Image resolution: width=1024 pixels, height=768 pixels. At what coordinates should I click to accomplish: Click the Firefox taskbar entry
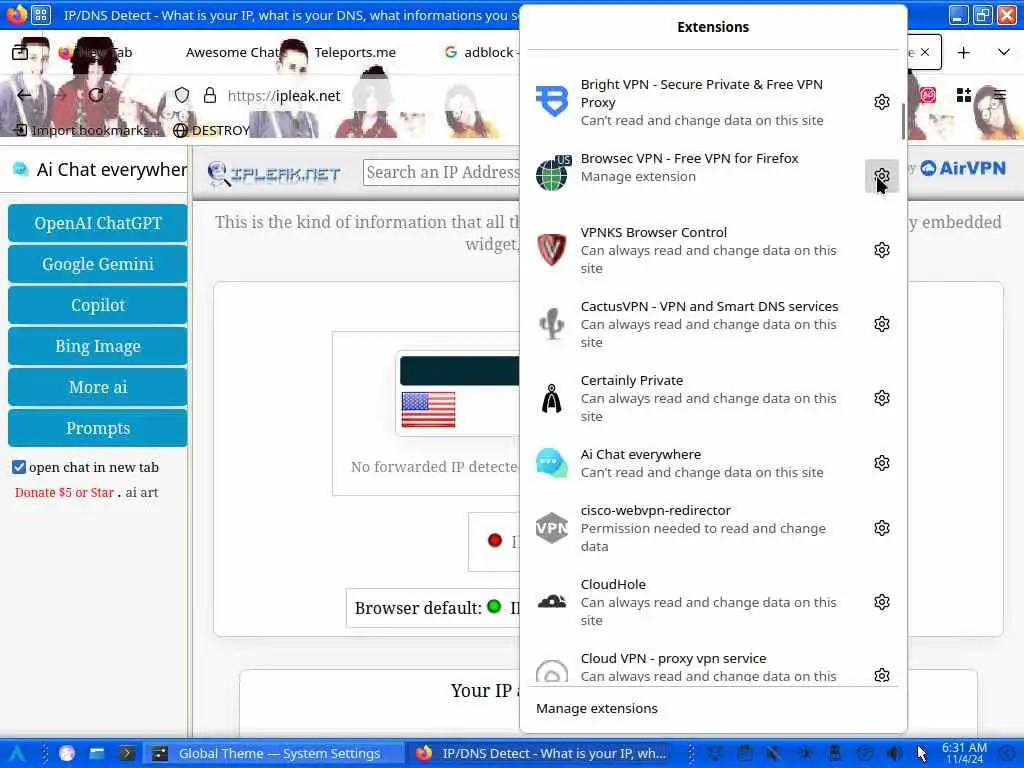541,754
